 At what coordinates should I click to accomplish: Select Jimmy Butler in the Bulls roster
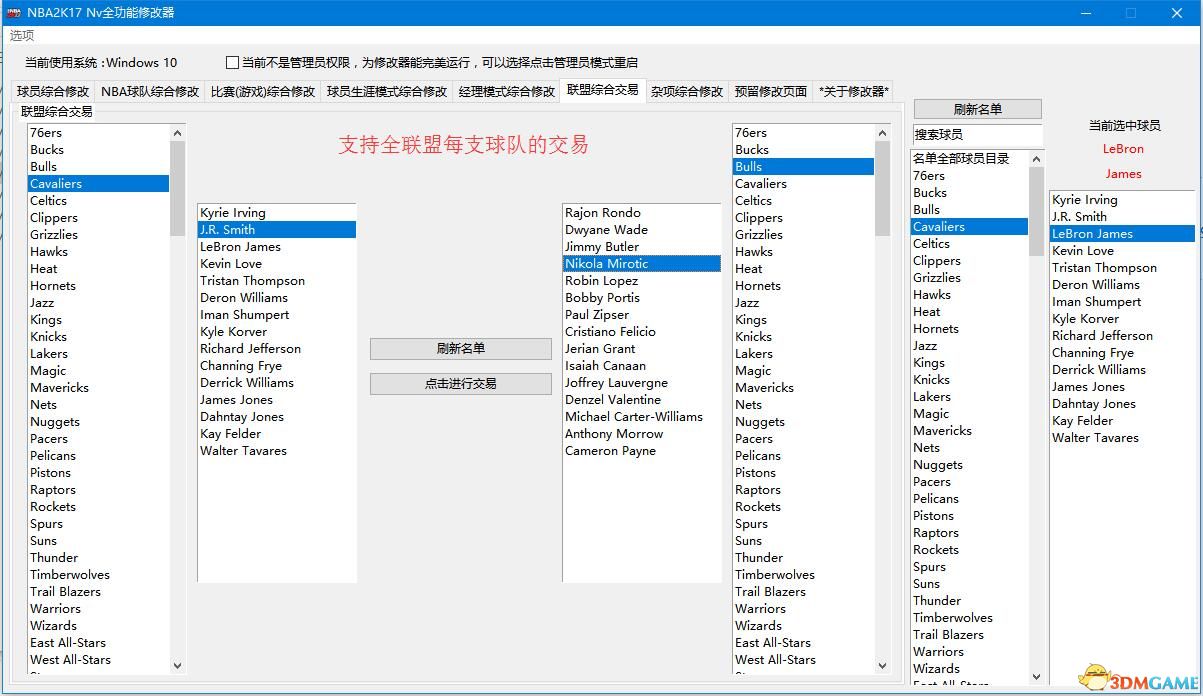642,247
